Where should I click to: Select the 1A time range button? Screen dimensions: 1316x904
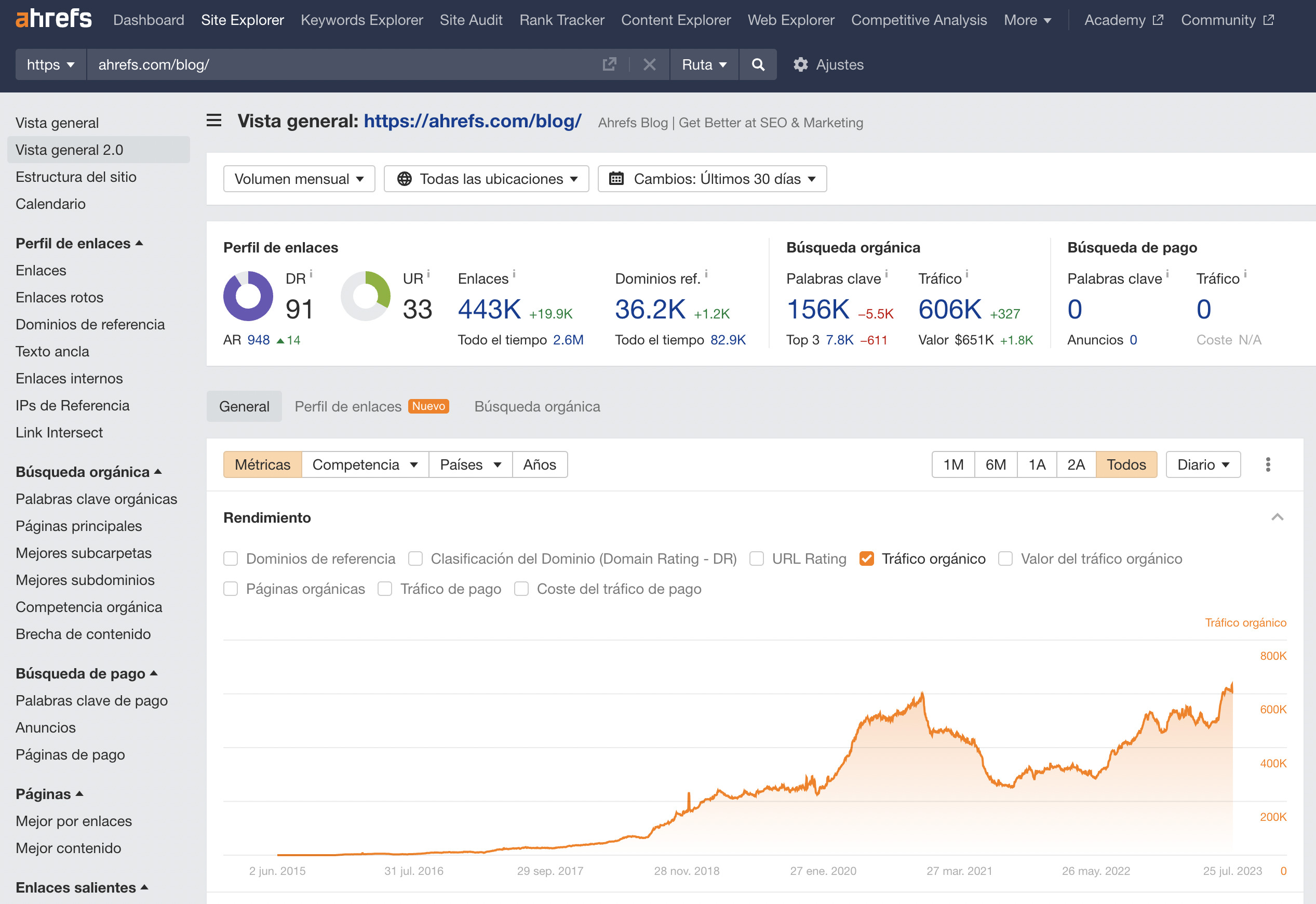[1037, 464]
